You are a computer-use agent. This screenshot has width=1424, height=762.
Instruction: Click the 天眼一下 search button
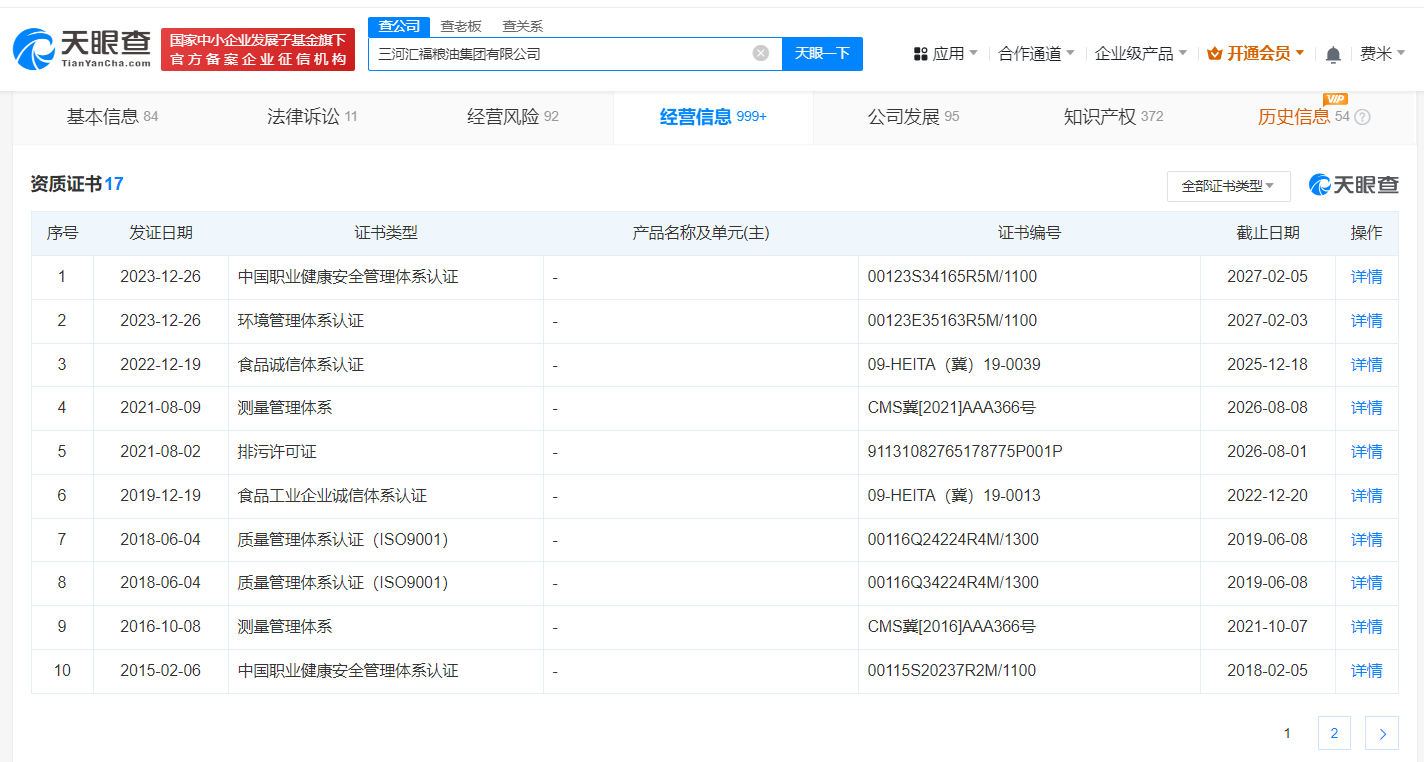click(x=822, y=54)
